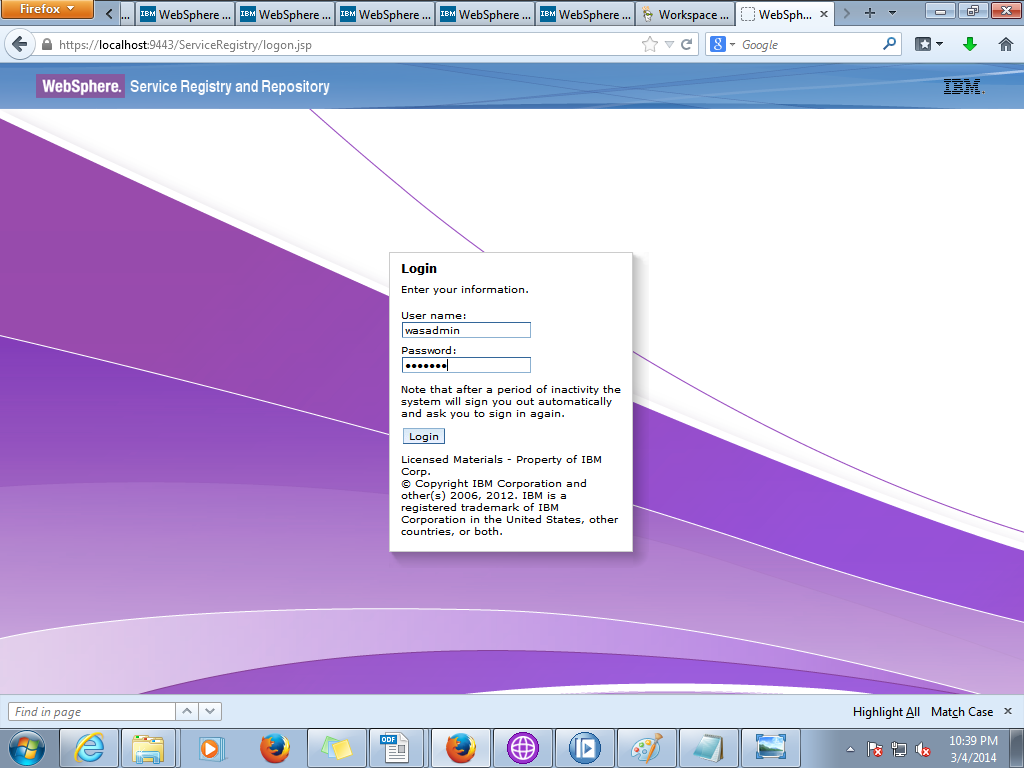The width and height of the screenshot is (1024, 768).
Task: Find next match with down arrow
Action: tap(210, 711)
